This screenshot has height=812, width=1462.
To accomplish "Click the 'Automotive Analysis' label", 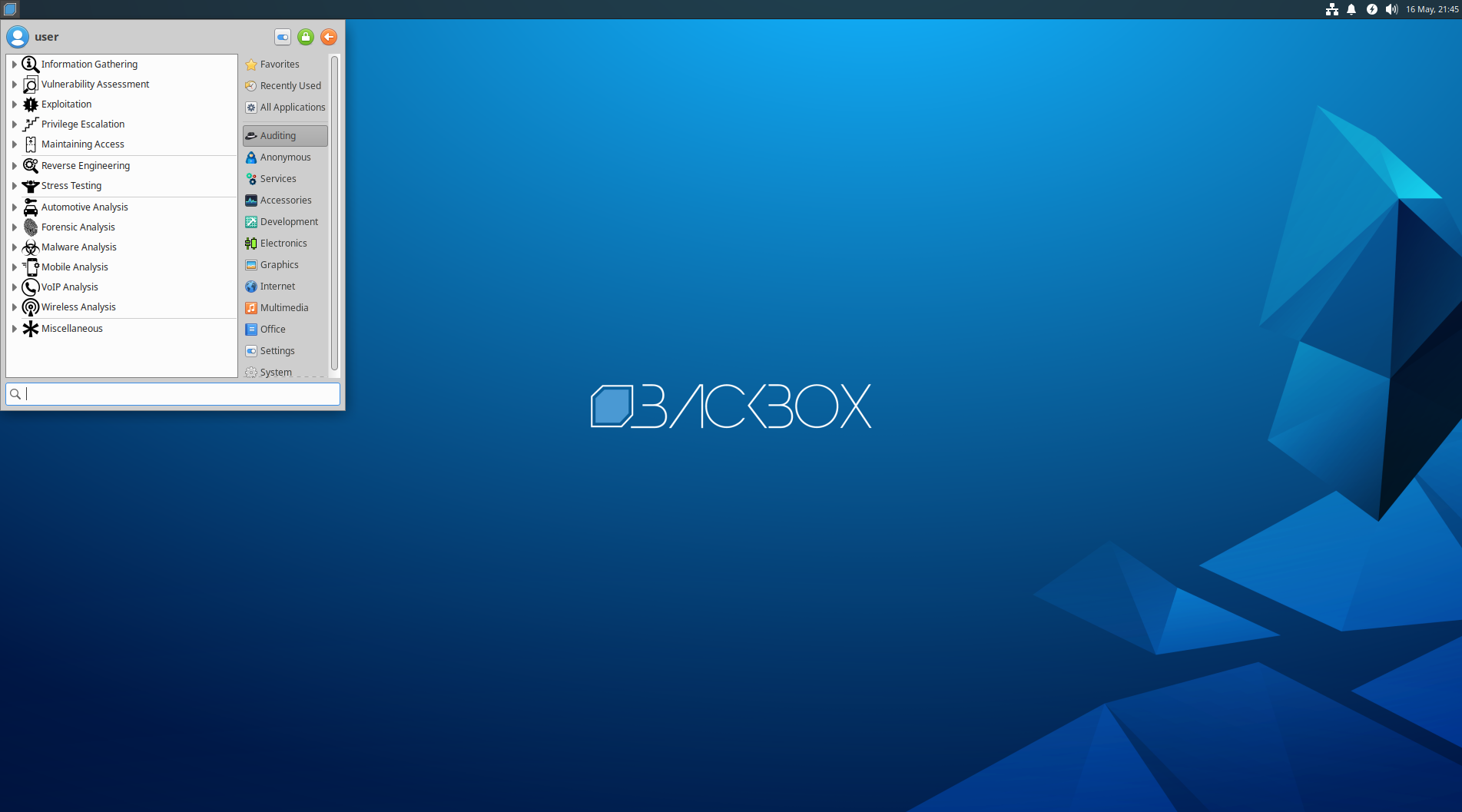I will (x=85, y=207).
